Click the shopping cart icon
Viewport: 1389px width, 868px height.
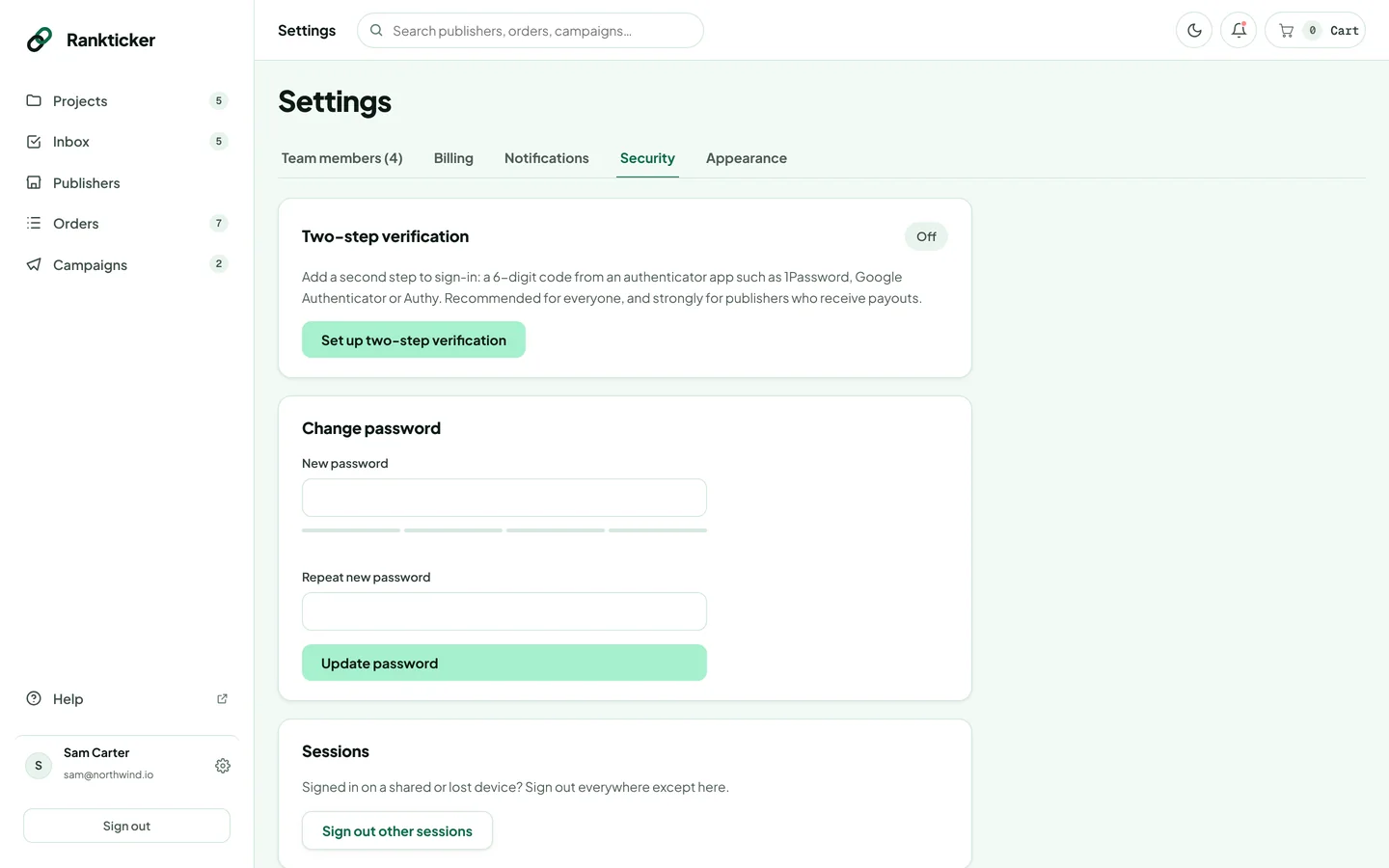pos(1286,31)
